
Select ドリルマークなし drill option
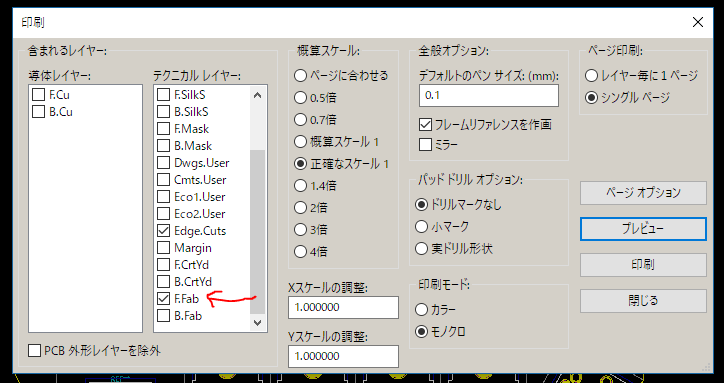[422, 205]
